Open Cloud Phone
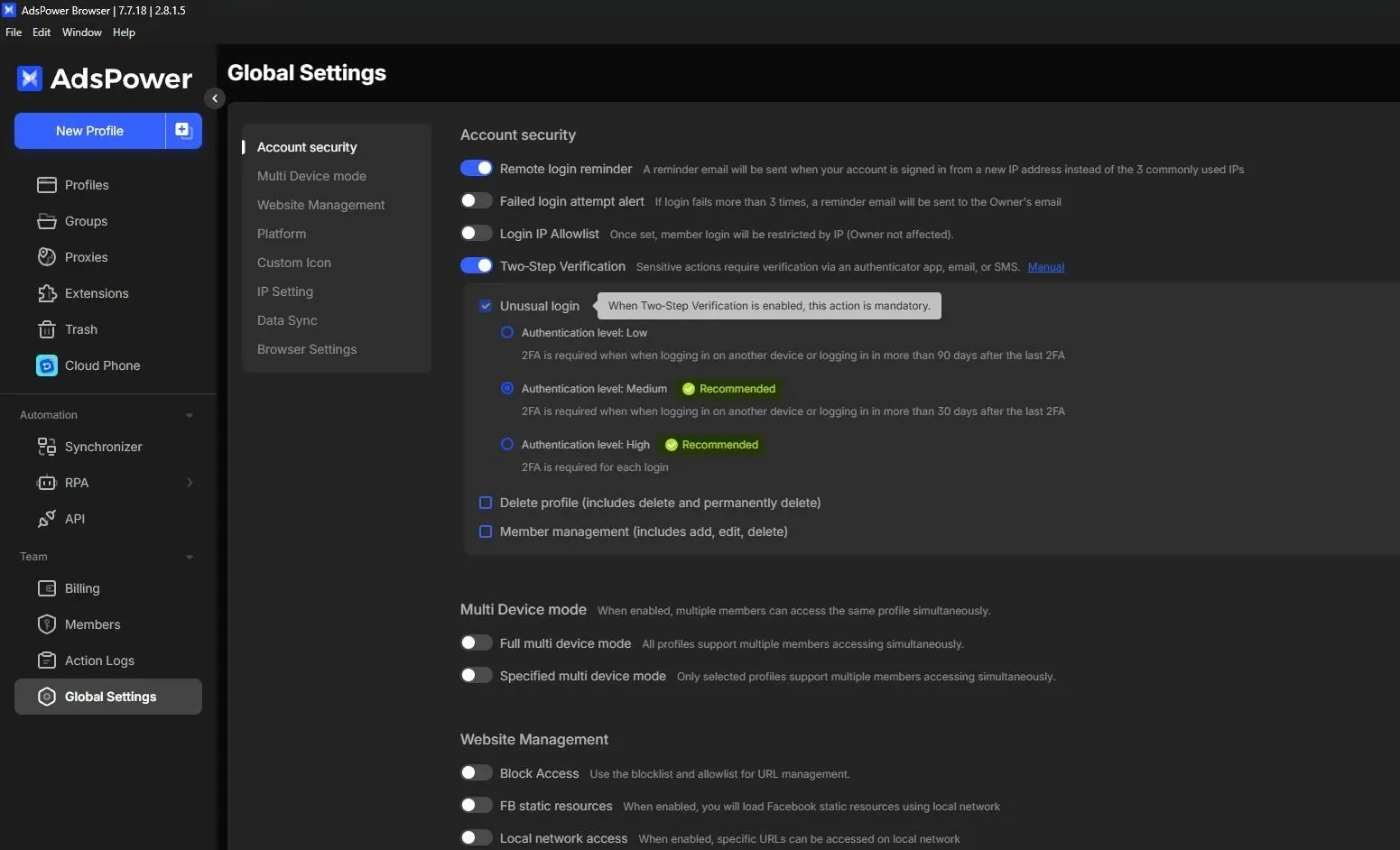This screenshot has height=850, width=1400. (100, 365)
